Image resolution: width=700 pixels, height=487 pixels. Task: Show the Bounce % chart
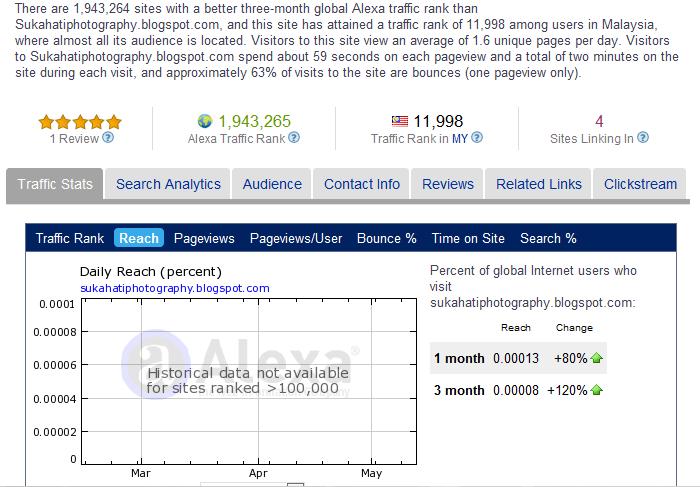387,238
